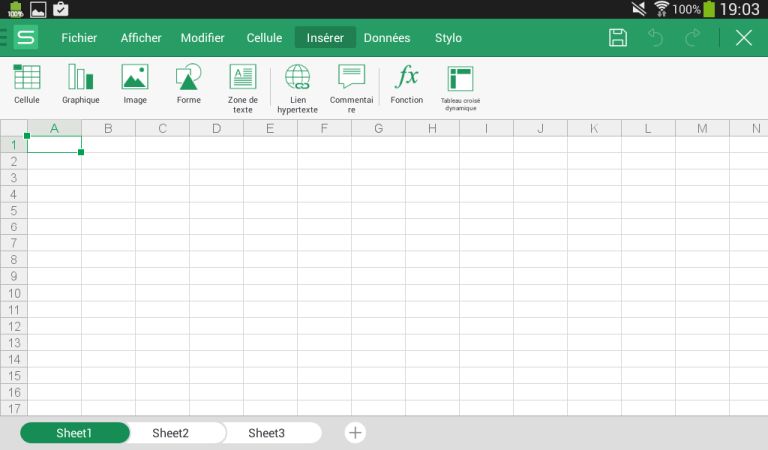
Task: Insert a picture with the Image icon
Action: (135, 84)
